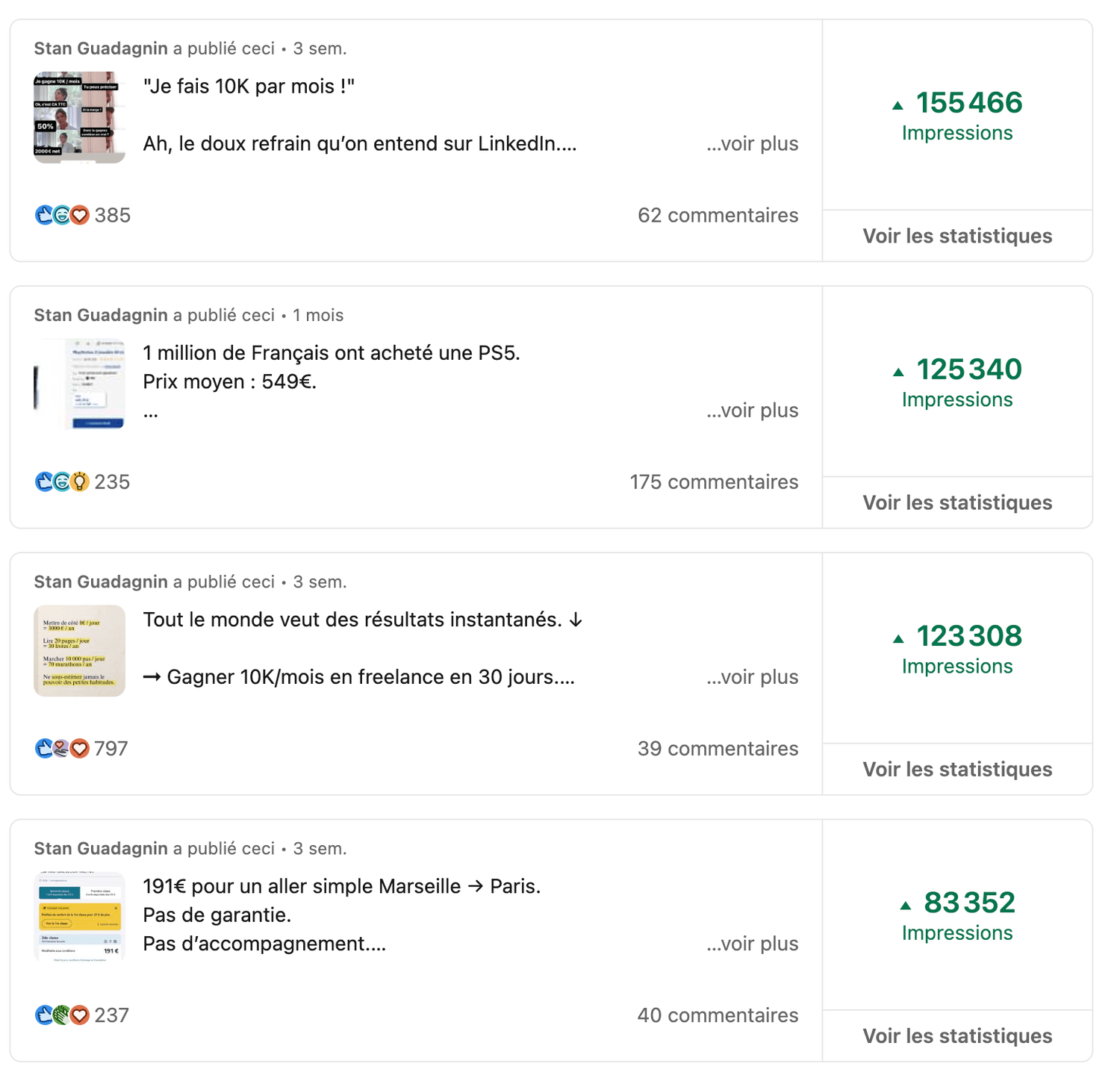Screen dimensions: 1120x1078
Task: Open statistics for the 155 466 impressions post
Action: pyautogui.click(x=957, y=237)
